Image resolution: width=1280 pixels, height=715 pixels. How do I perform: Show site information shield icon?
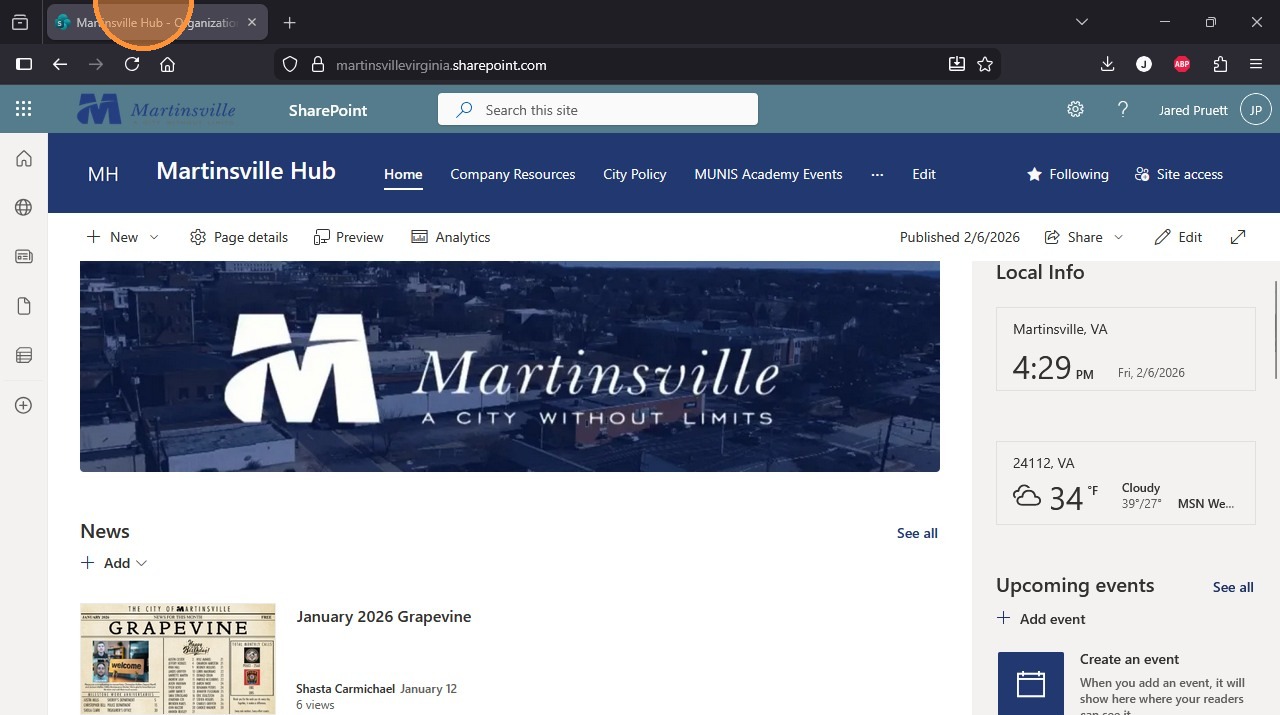coord(290,64)
